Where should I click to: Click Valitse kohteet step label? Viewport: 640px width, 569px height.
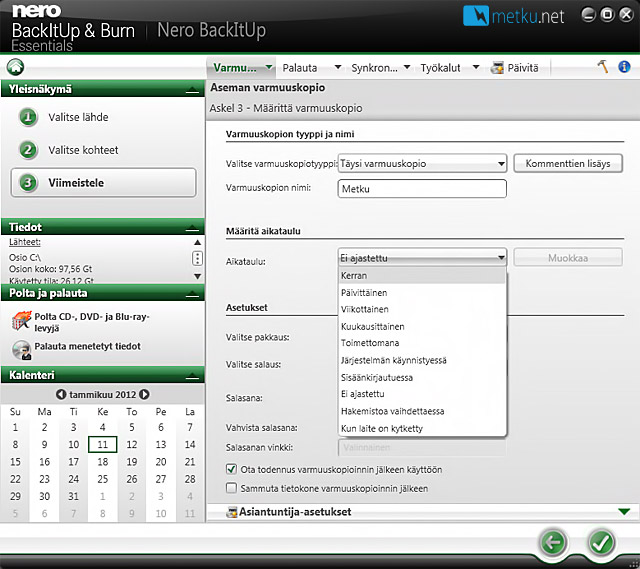coord(83,150)
